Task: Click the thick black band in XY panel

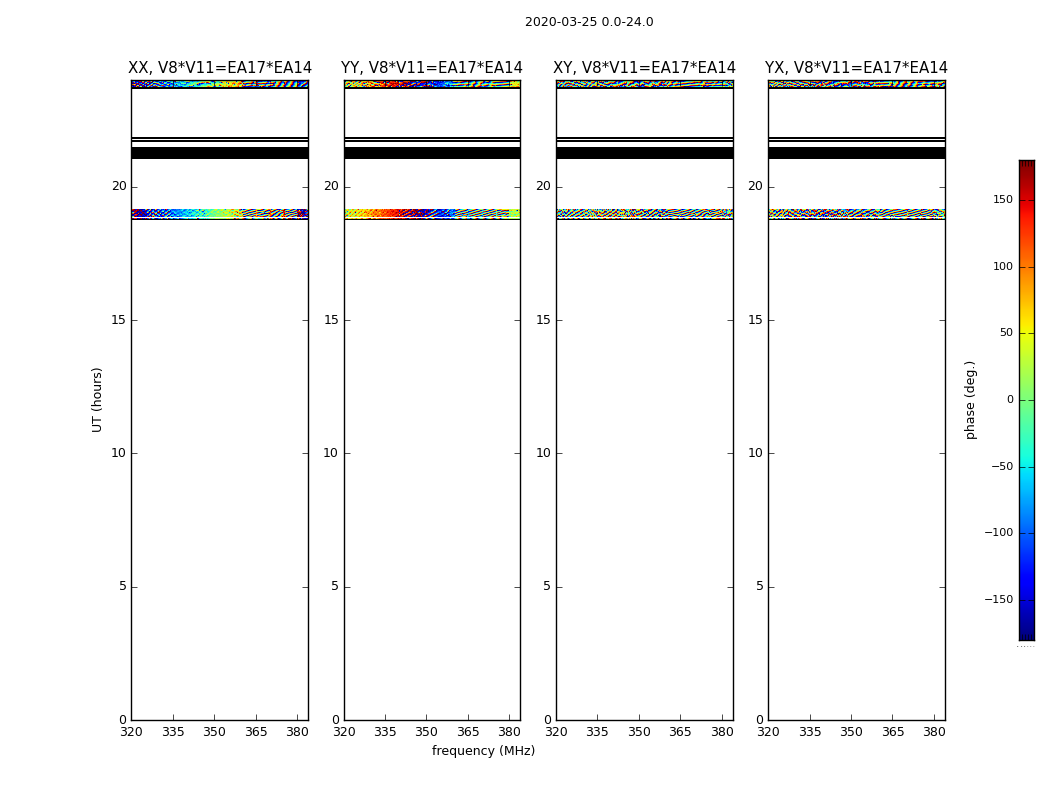Action: tap(644, 153)
